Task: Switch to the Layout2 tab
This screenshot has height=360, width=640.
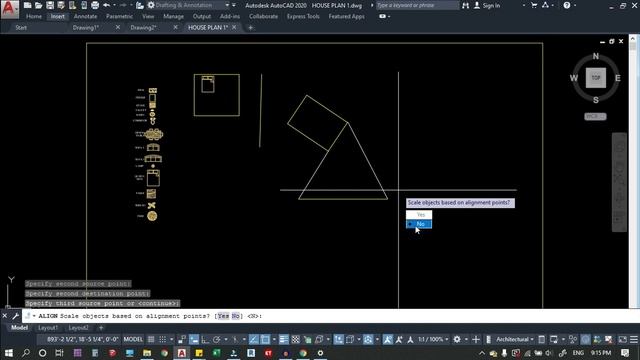Action: [x=78, y=328]
